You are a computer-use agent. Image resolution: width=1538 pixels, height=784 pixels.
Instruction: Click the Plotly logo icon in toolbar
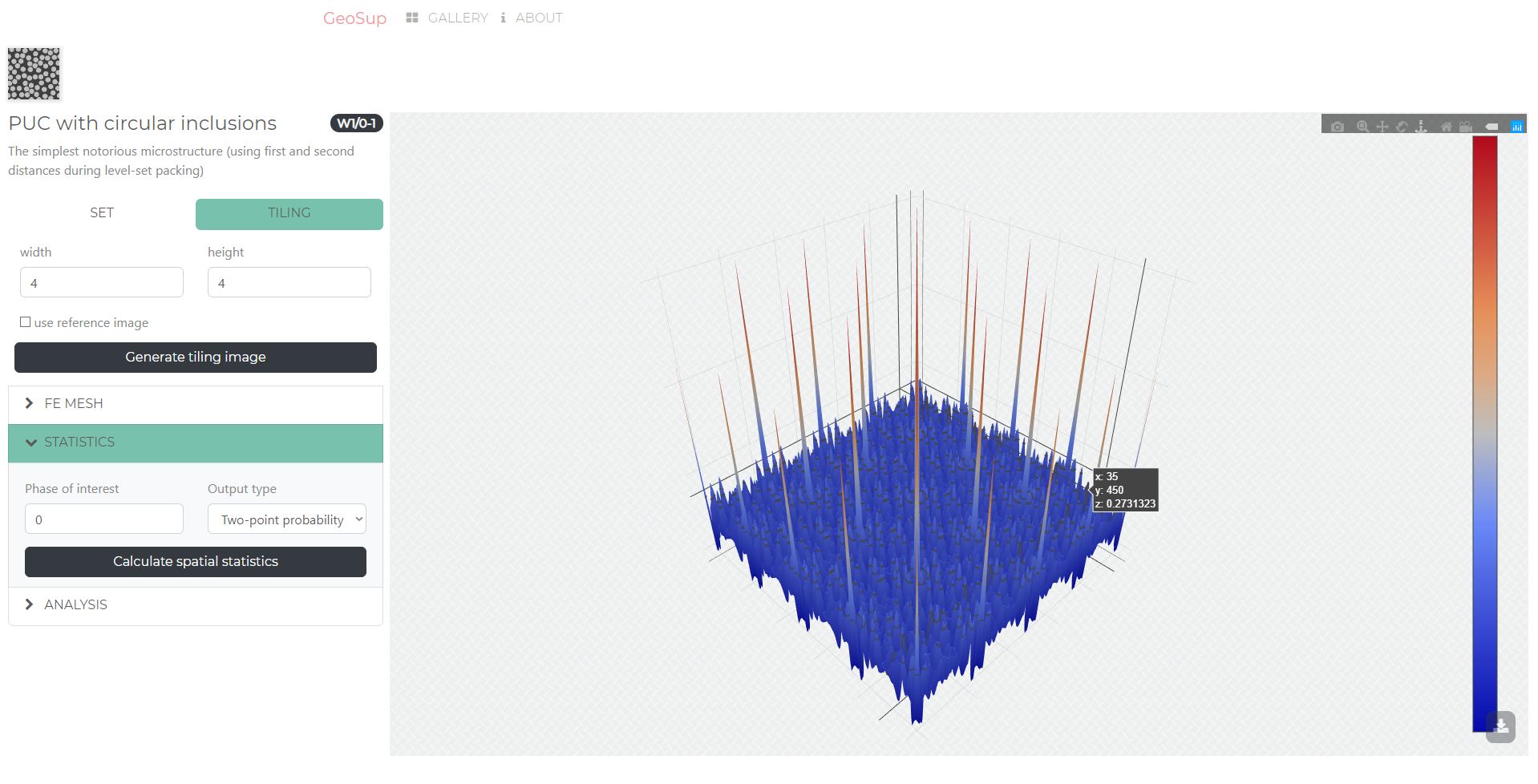coord(1516,127)
